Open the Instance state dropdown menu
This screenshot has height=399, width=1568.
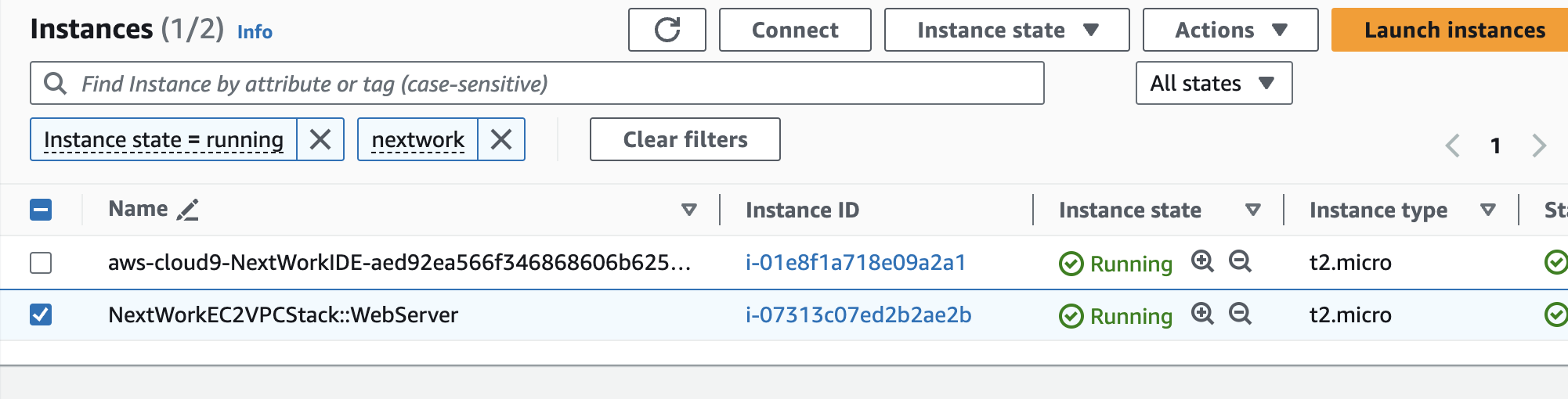click(x=1006, y=31)
